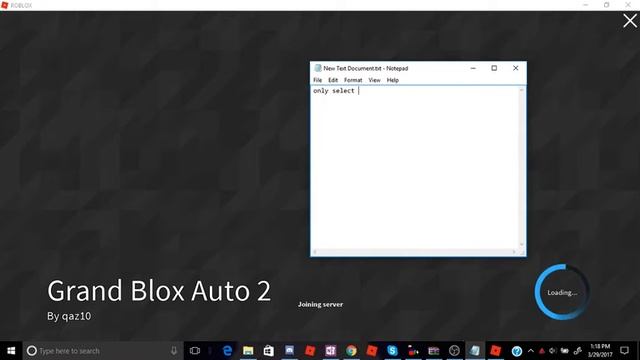
Task: Minimize the Notepad window
Action: pyautogui.click(x=473, y=68)
